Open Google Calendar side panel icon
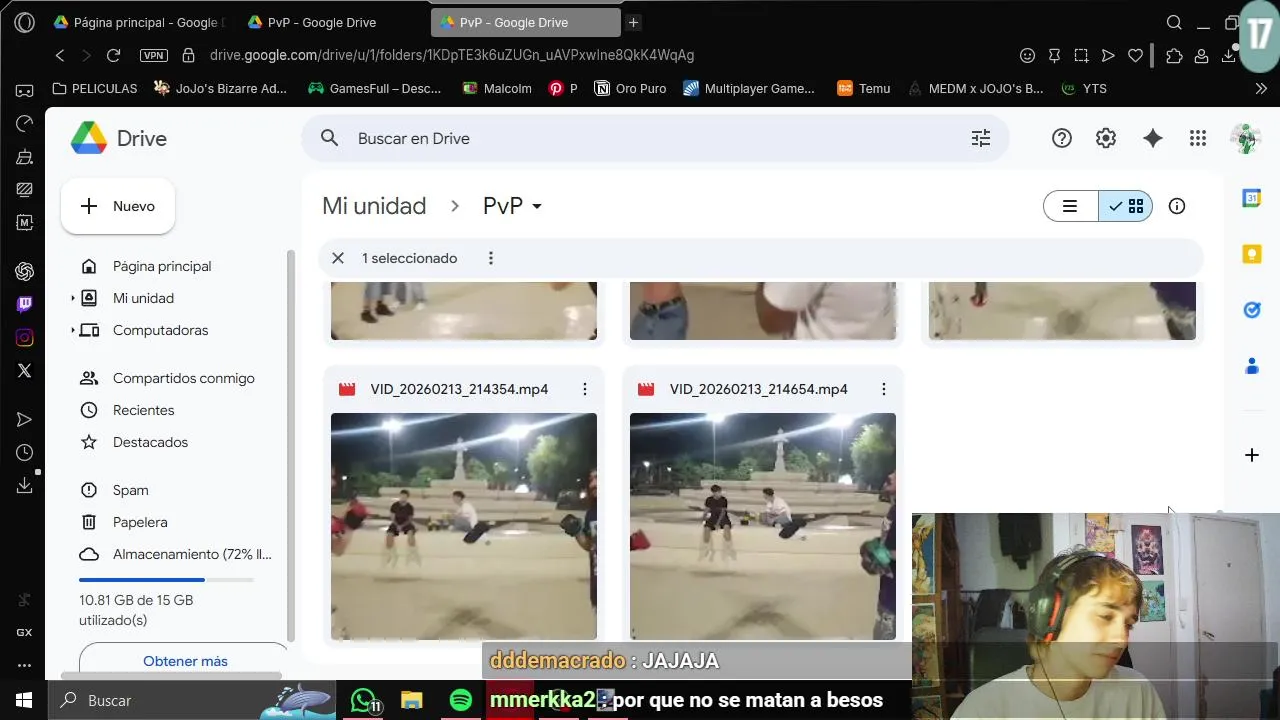 [x=1251, y=198]
